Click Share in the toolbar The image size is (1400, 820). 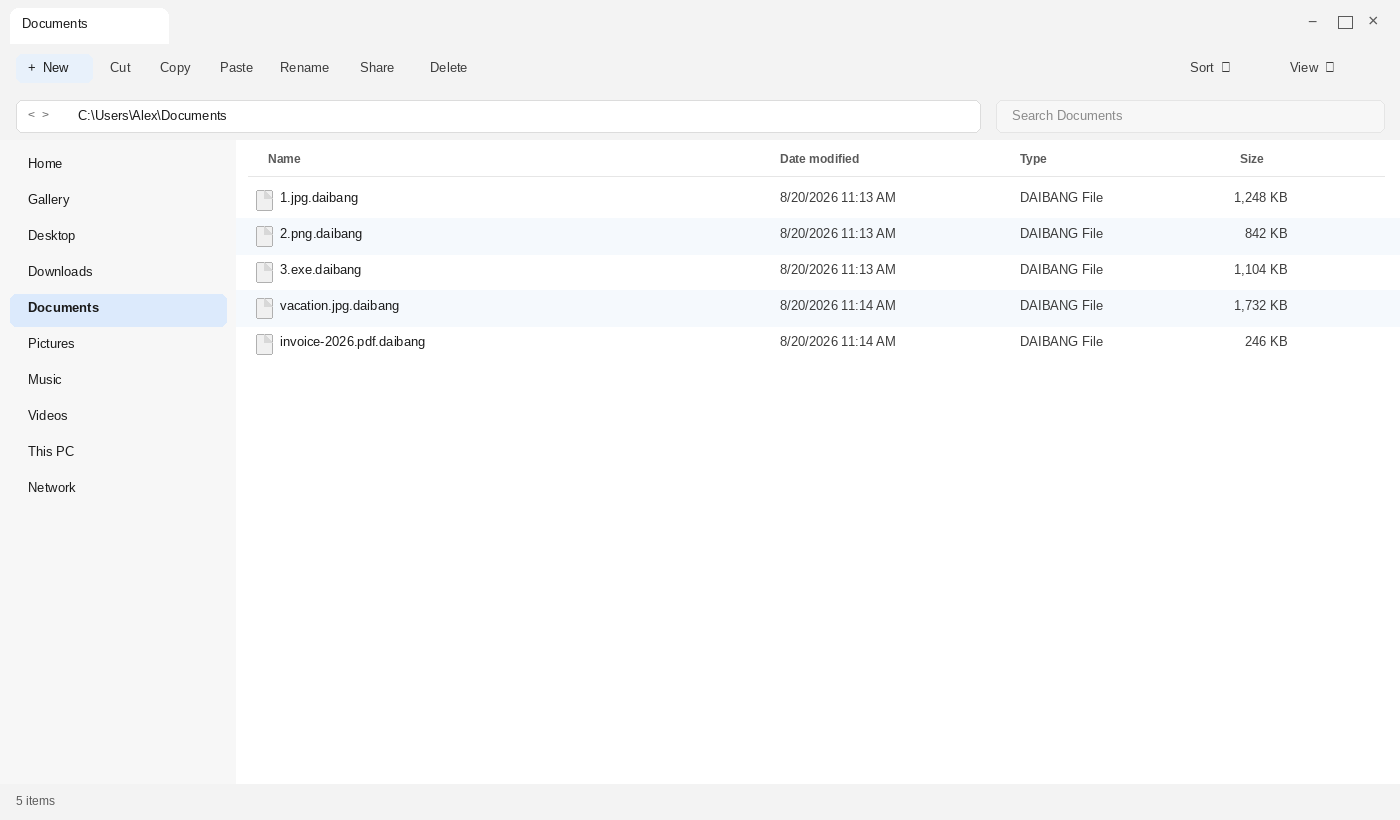[377, 68]
